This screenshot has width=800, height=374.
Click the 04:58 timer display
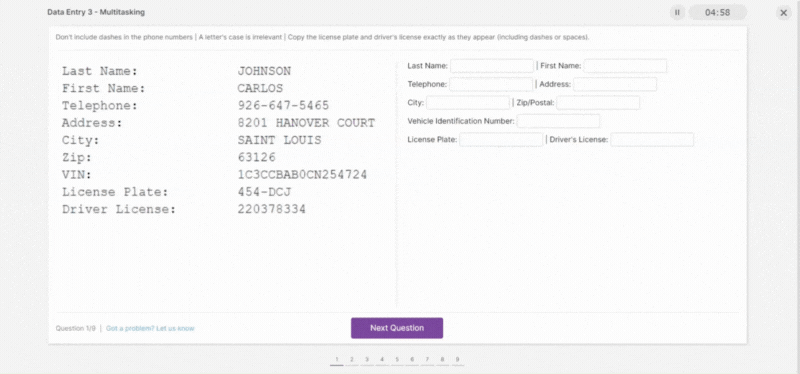click(717, 12)
